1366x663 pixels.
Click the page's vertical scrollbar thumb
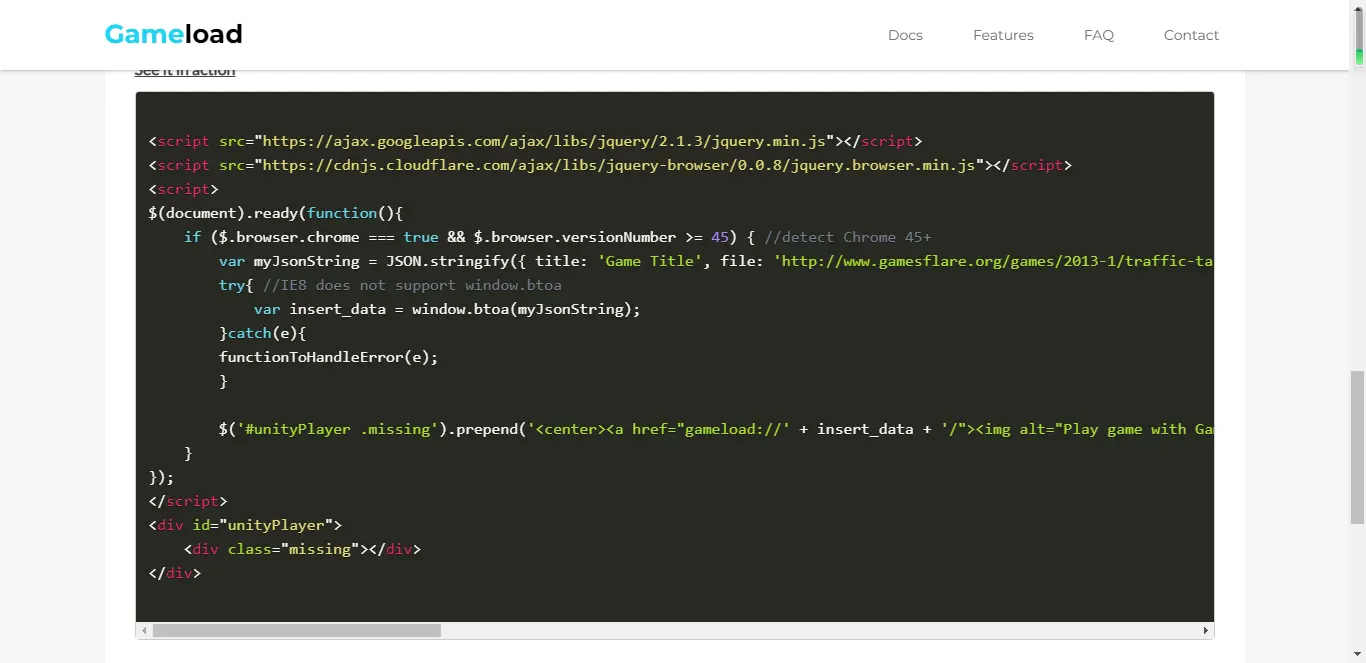click(x=1358, y=446)
